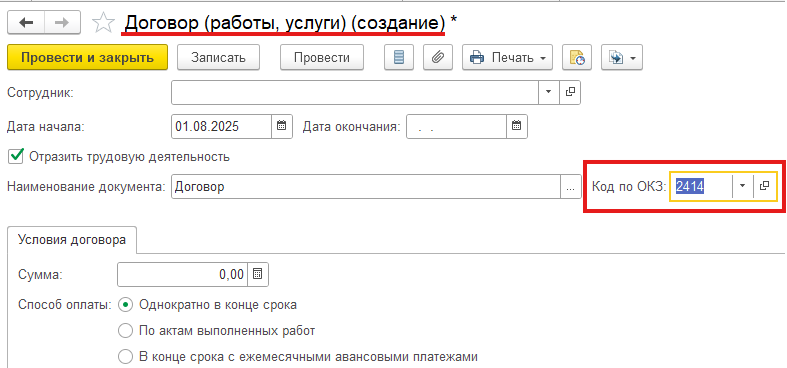Click the 'Дата окончания' date field
Image resolution: width=787 pixels, height=368 pixels.
click(x=456, y=126)
